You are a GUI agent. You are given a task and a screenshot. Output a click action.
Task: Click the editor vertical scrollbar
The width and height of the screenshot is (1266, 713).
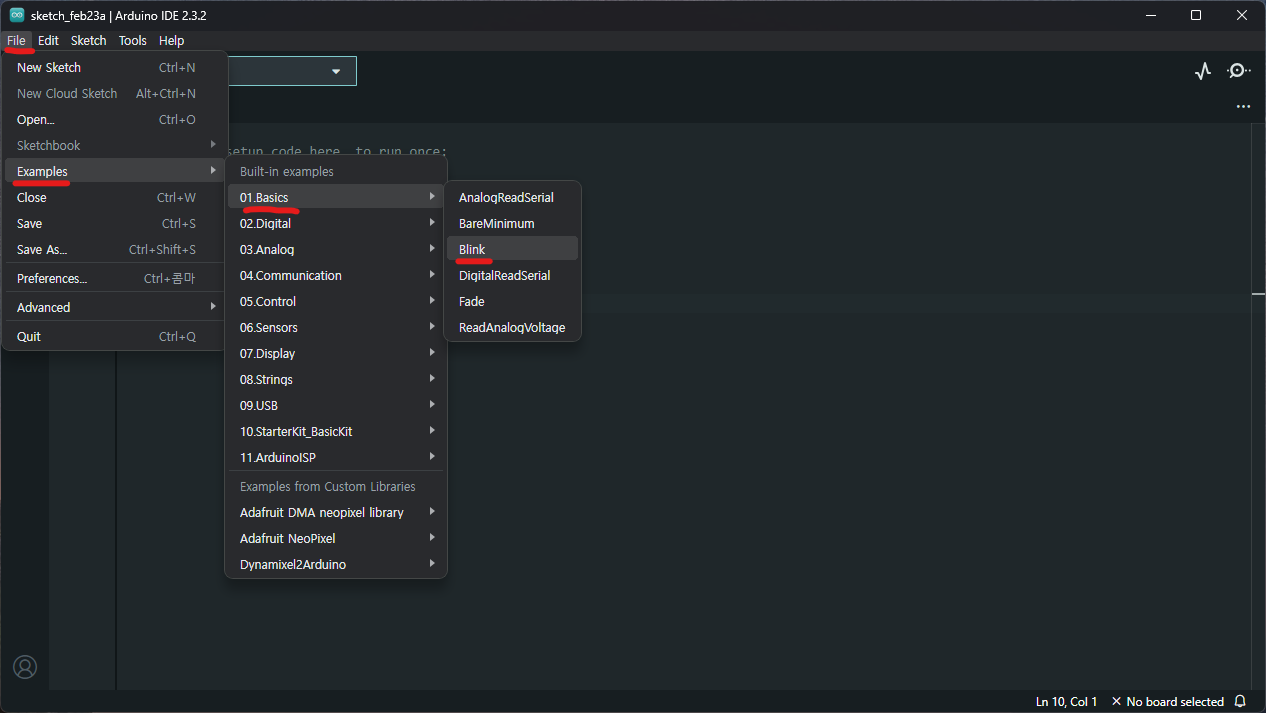click(x=1258, y=406)
